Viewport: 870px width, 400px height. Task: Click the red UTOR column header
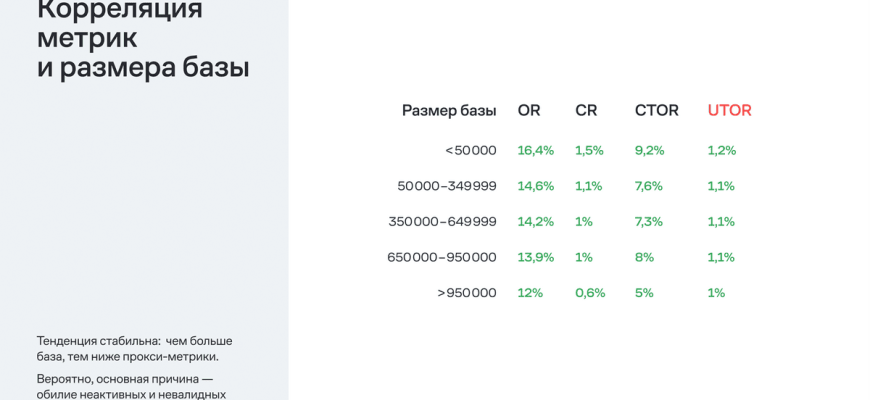[729, 110]
